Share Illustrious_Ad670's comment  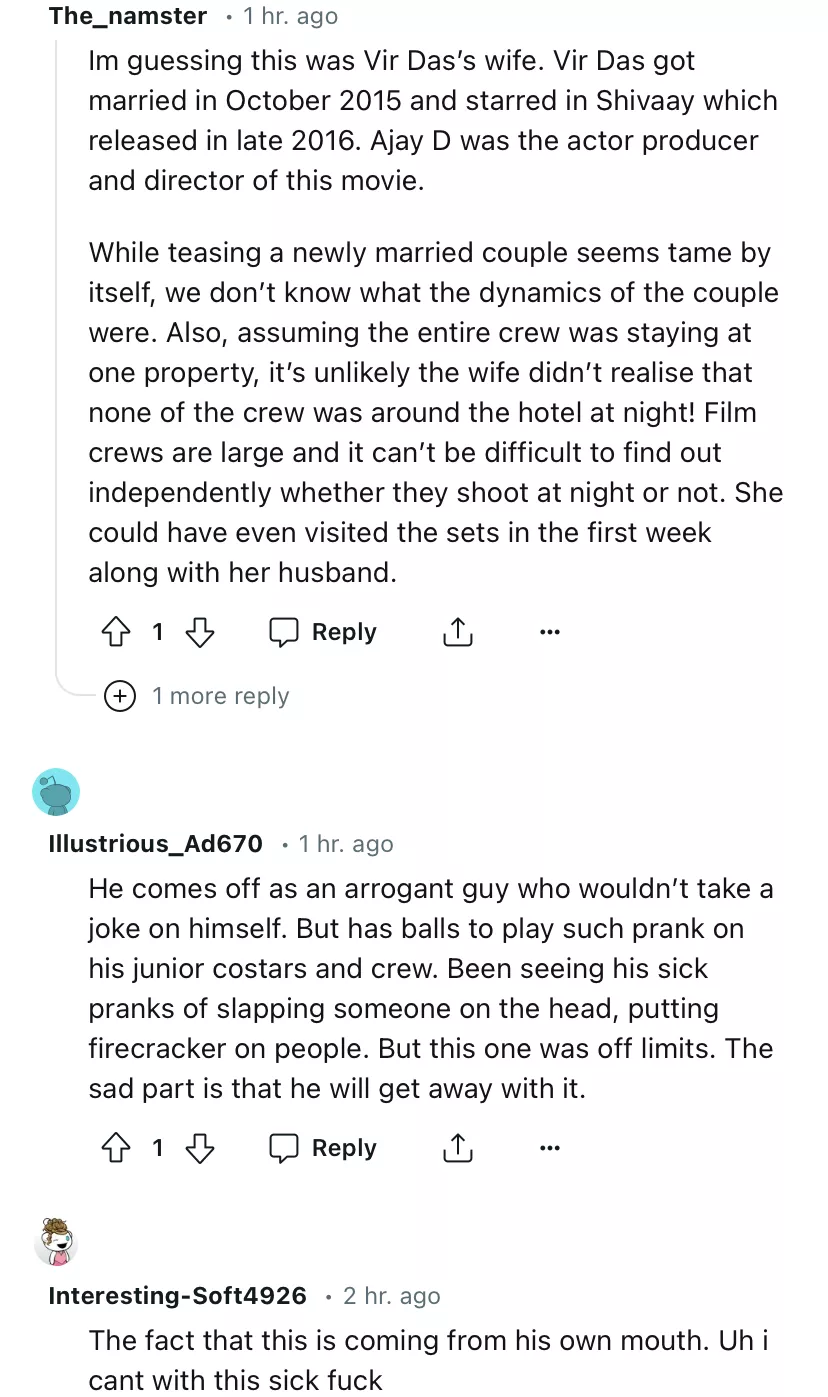457,1148
